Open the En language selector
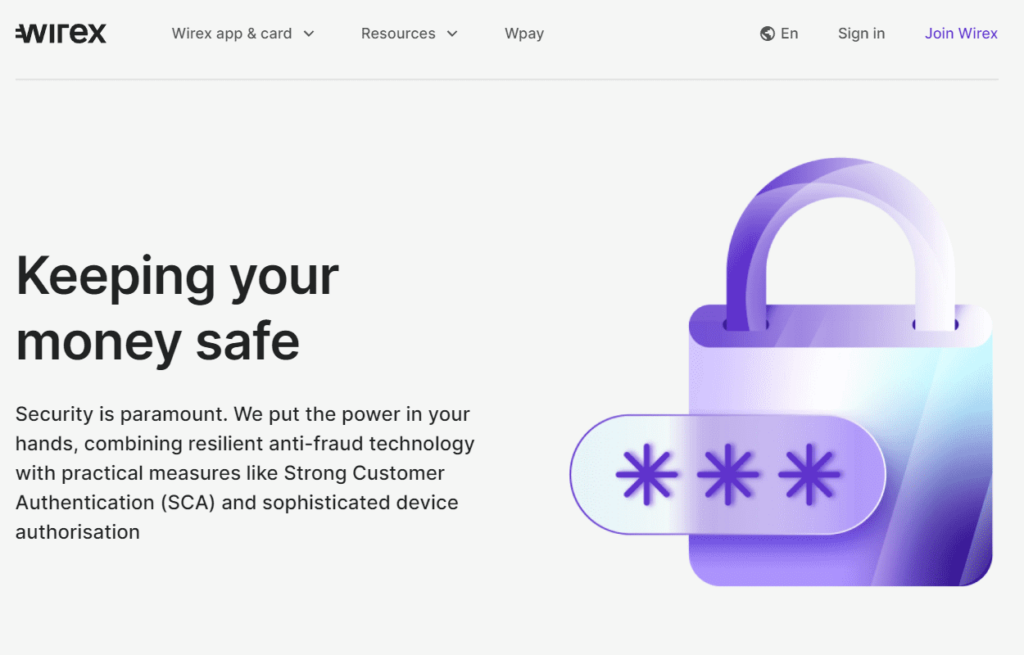This screenshot has height=655, width=1024. (x=779, y=33)
